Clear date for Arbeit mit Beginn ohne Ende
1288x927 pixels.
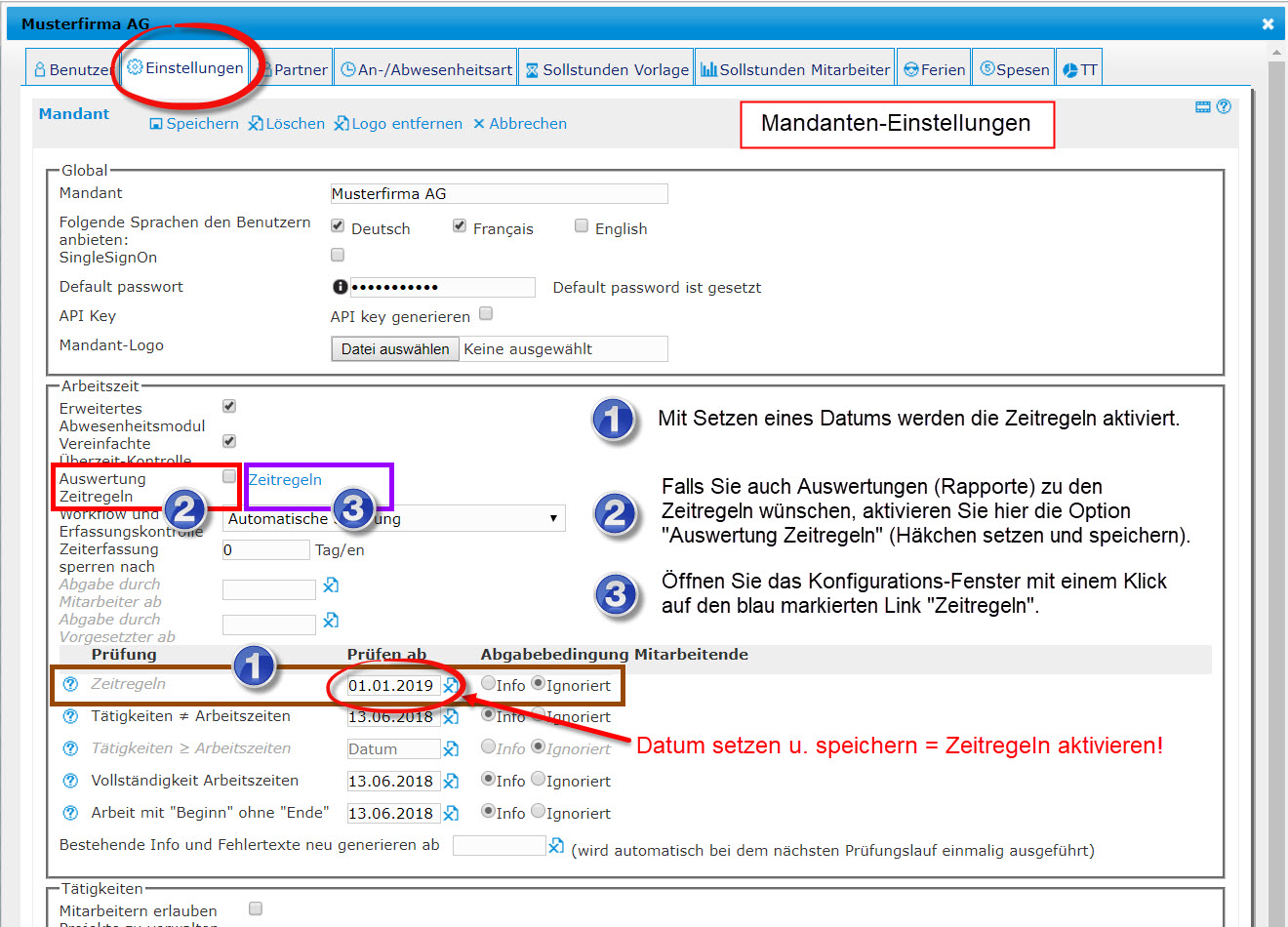pyautogui.click(x=451, y=813)
